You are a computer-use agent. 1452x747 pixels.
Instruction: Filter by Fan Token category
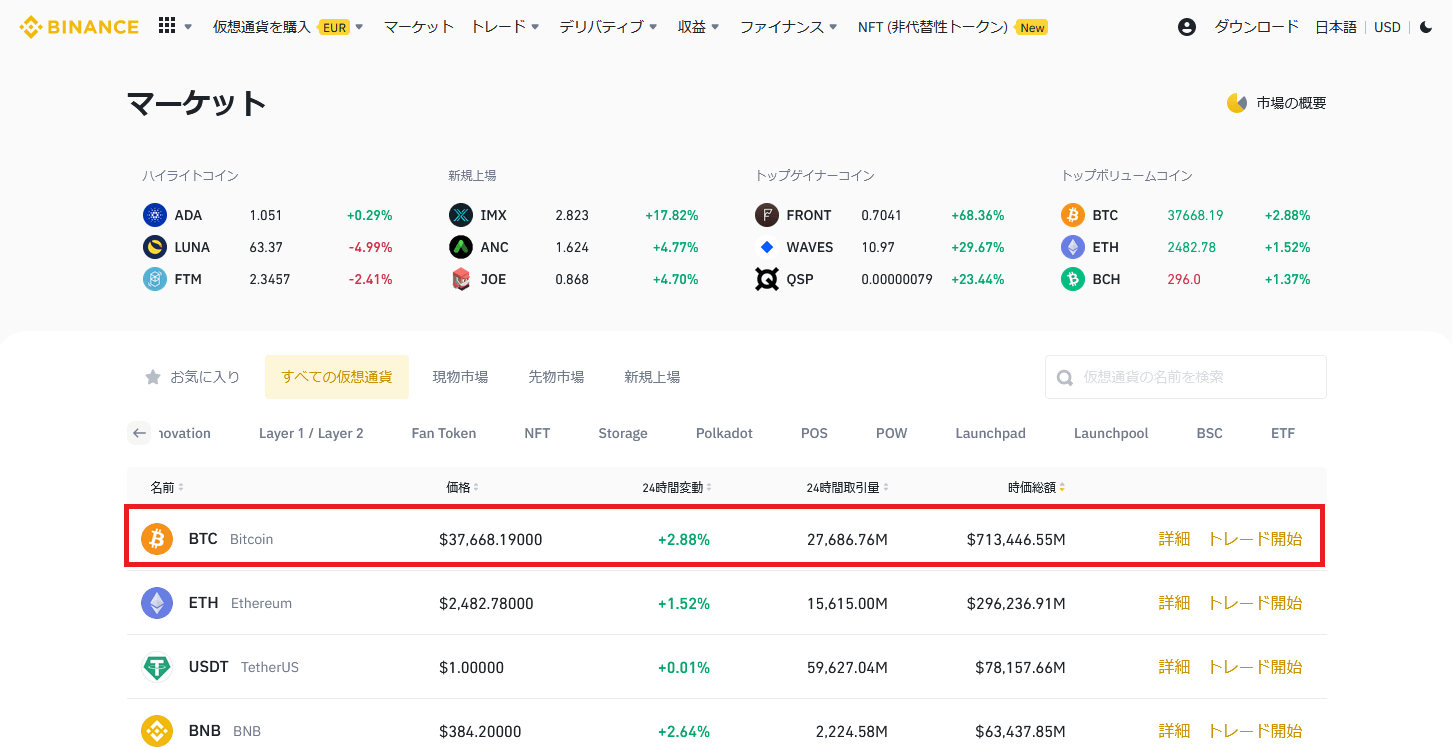click(444, 433)
